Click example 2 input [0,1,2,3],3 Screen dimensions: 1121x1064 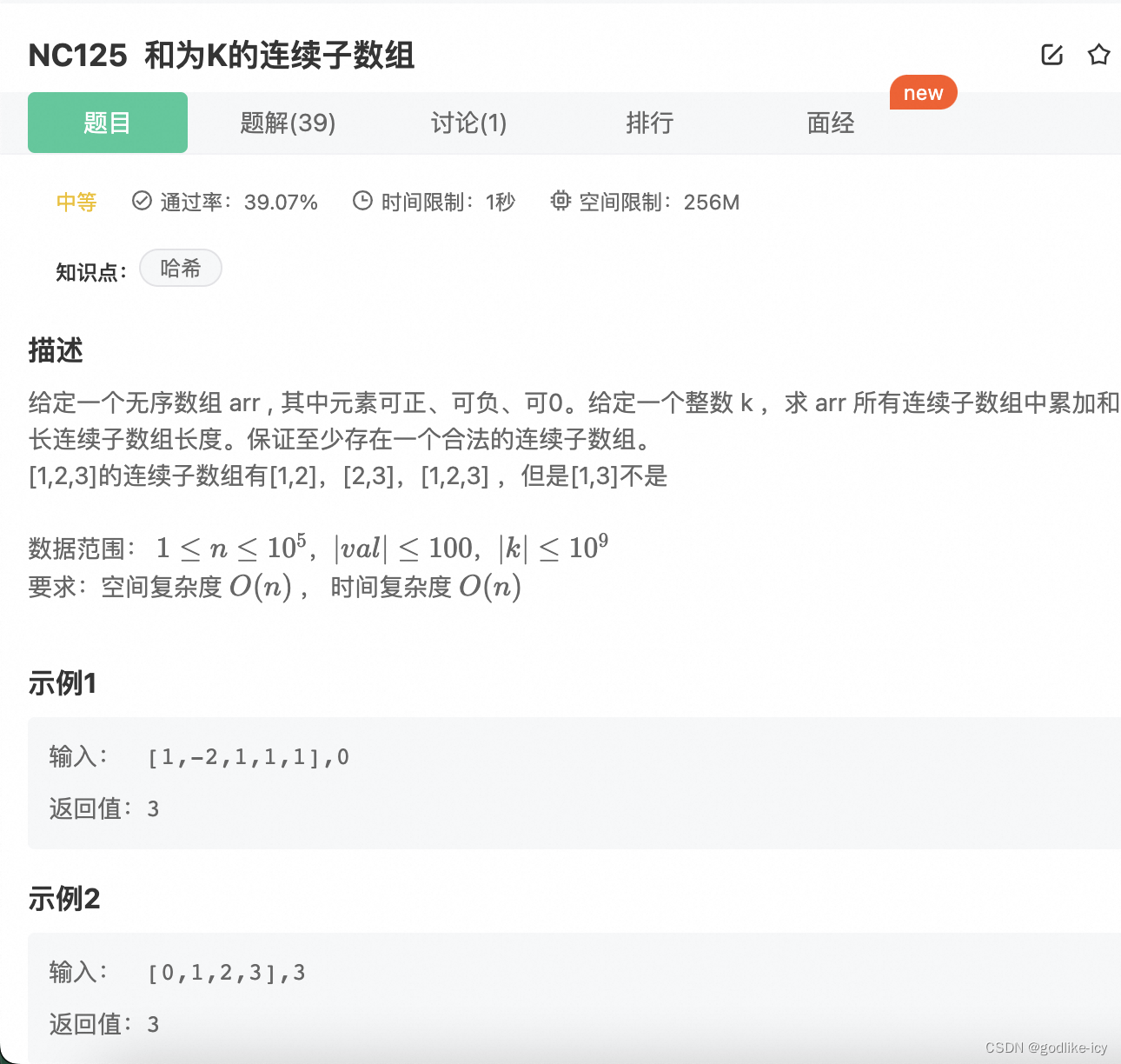tap(227, 973)
